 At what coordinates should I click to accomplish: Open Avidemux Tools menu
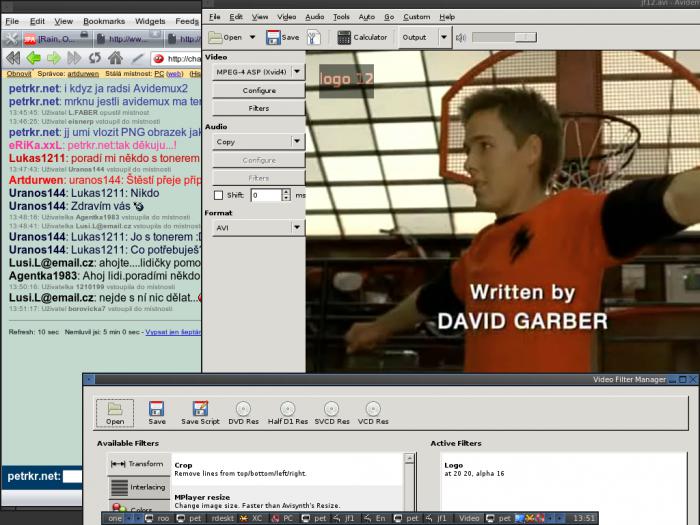click(341, 17)
